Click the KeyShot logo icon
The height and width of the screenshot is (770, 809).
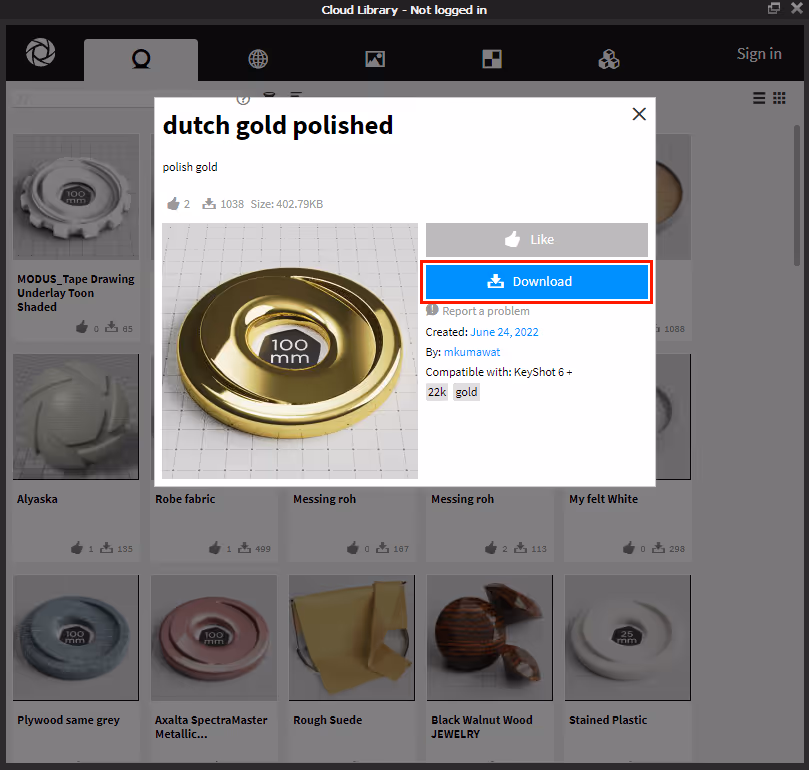[39, 53]
